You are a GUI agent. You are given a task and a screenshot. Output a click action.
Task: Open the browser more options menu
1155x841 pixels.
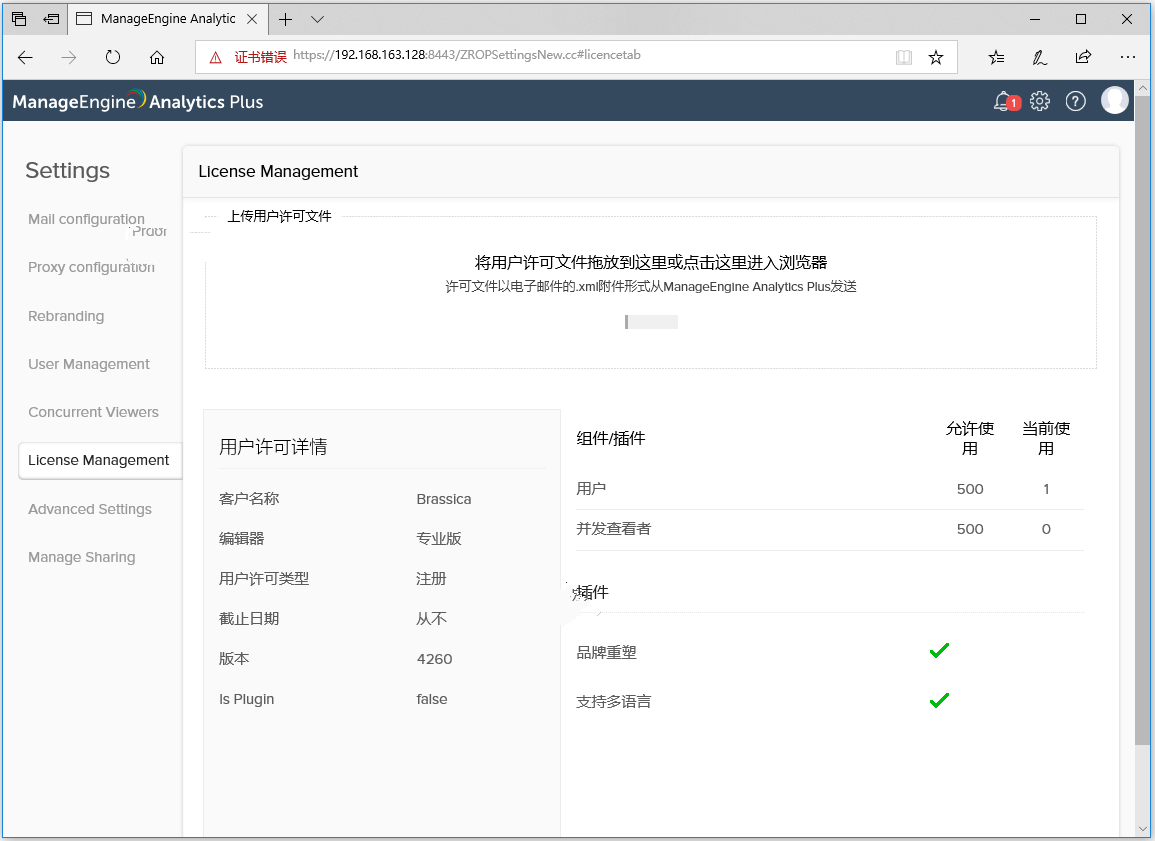1128,57
